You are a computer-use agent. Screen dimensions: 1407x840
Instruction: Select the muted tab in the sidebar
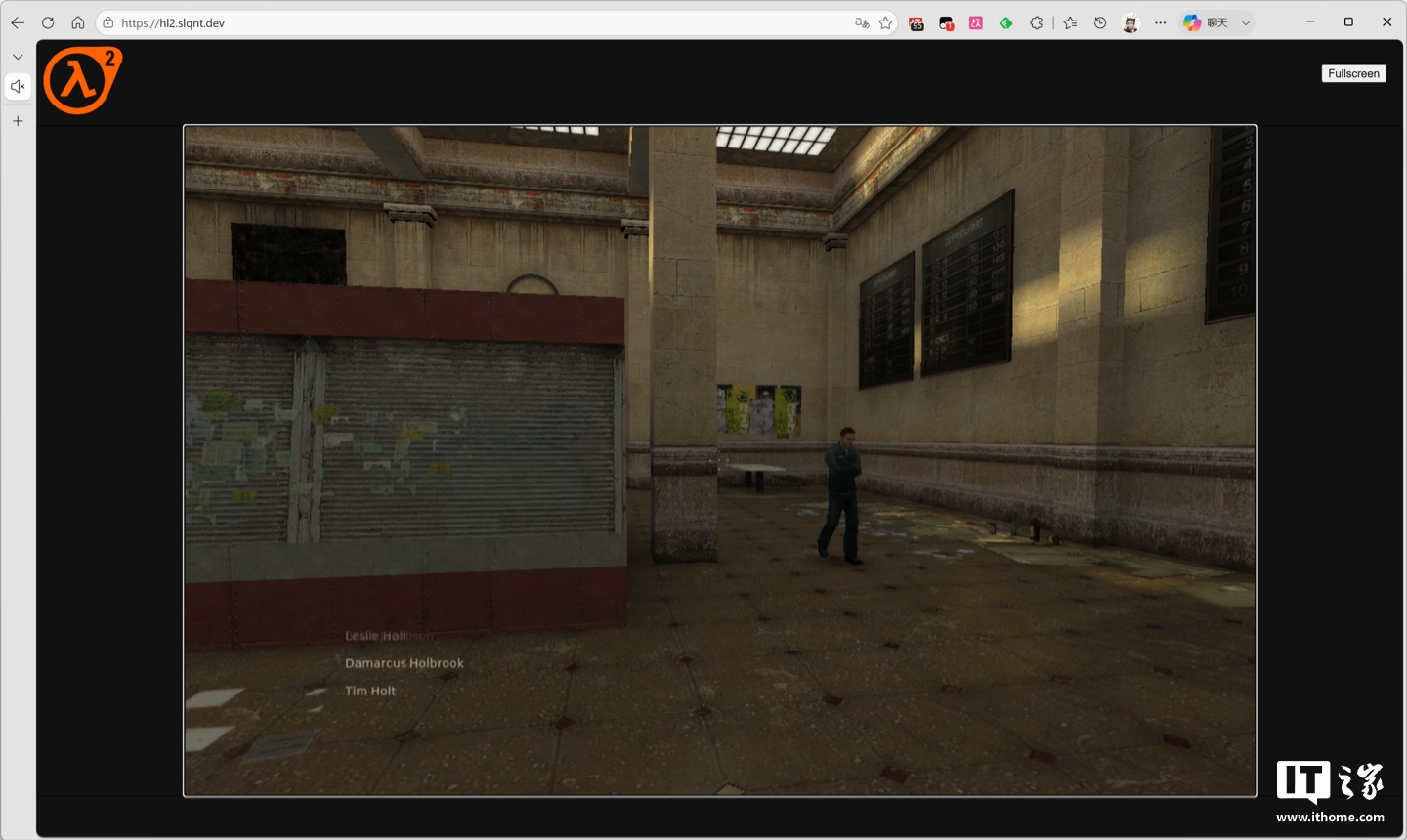pyautogui.click(x=18, y=87)
